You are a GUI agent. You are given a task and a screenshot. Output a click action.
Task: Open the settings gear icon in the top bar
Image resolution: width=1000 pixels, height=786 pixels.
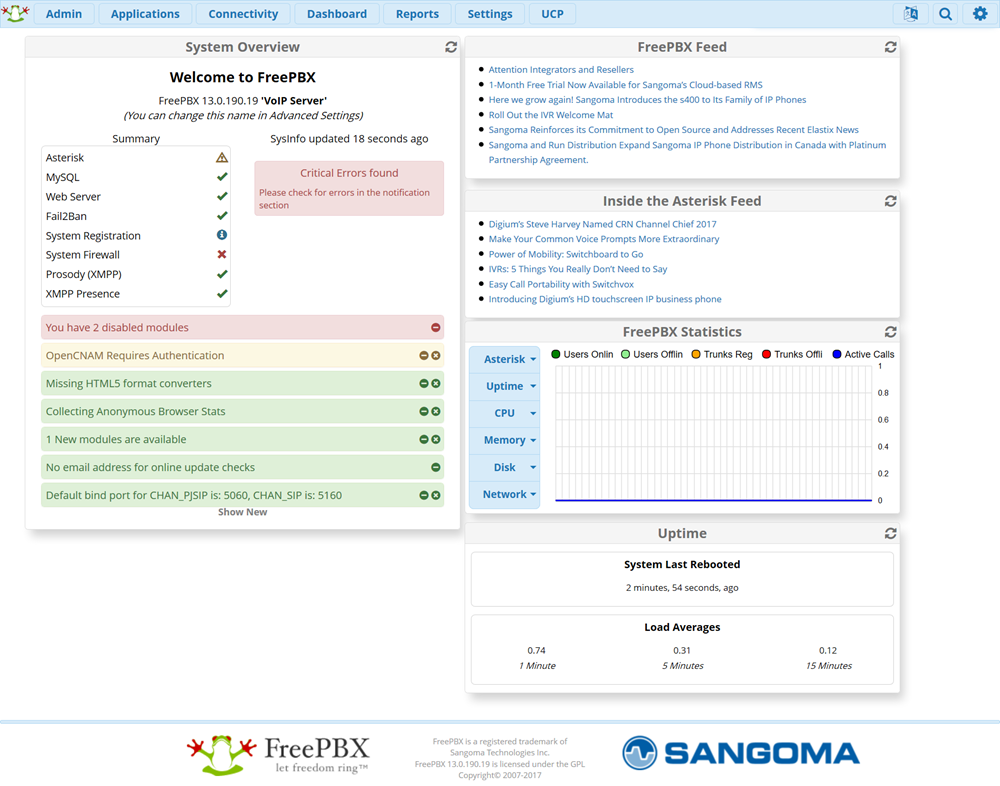click(x=980, y=13)
